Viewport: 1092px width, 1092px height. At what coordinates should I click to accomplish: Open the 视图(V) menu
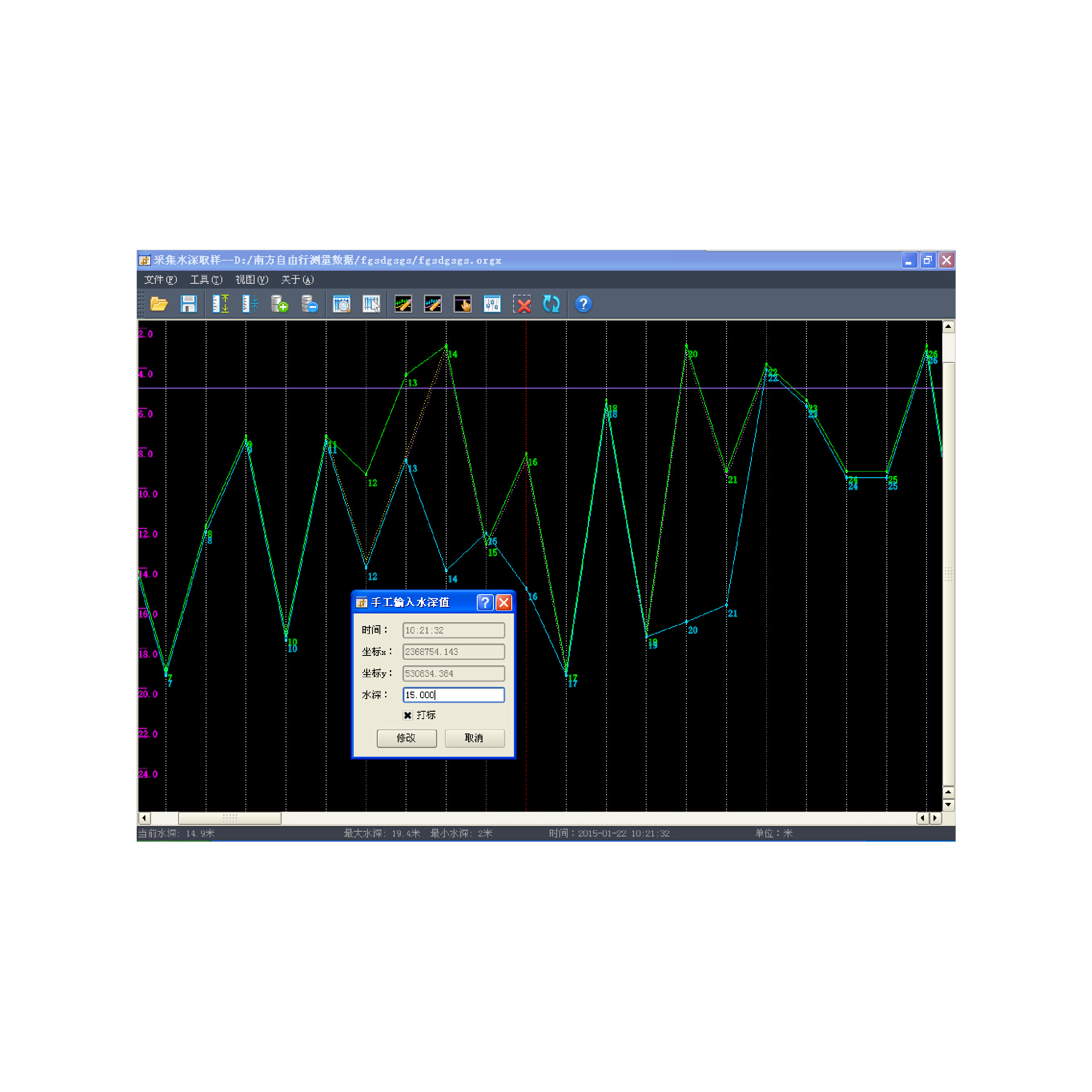click(x=251, y=280)
